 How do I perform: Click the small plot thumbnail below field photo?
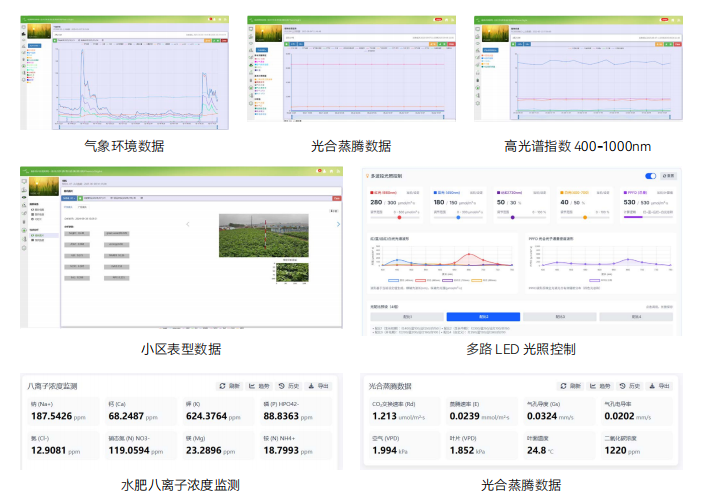[x=291, y=272]
